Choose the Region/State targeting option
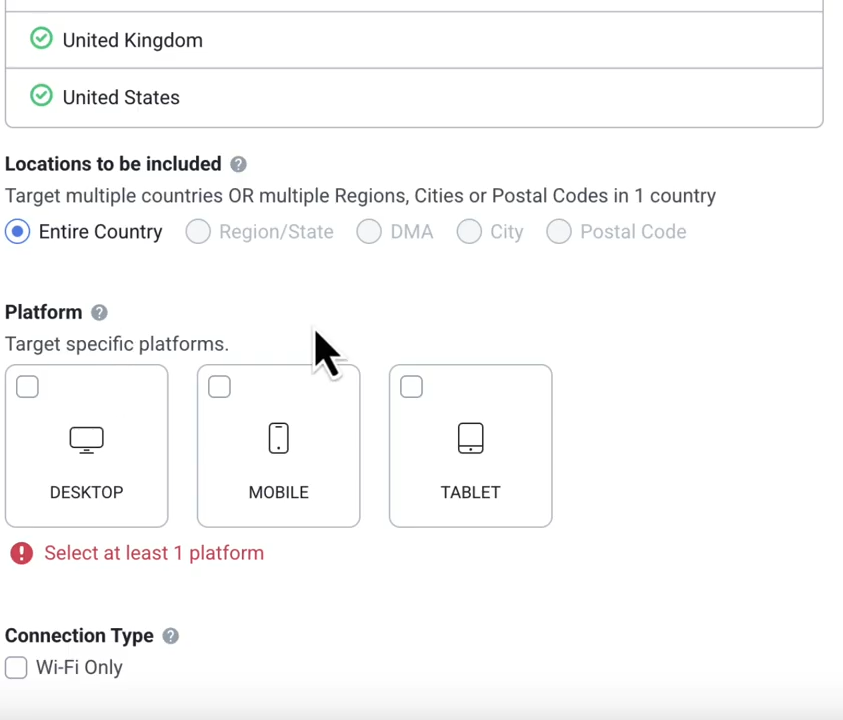Screen dimensions: 843x720 (x=198, y=232)
